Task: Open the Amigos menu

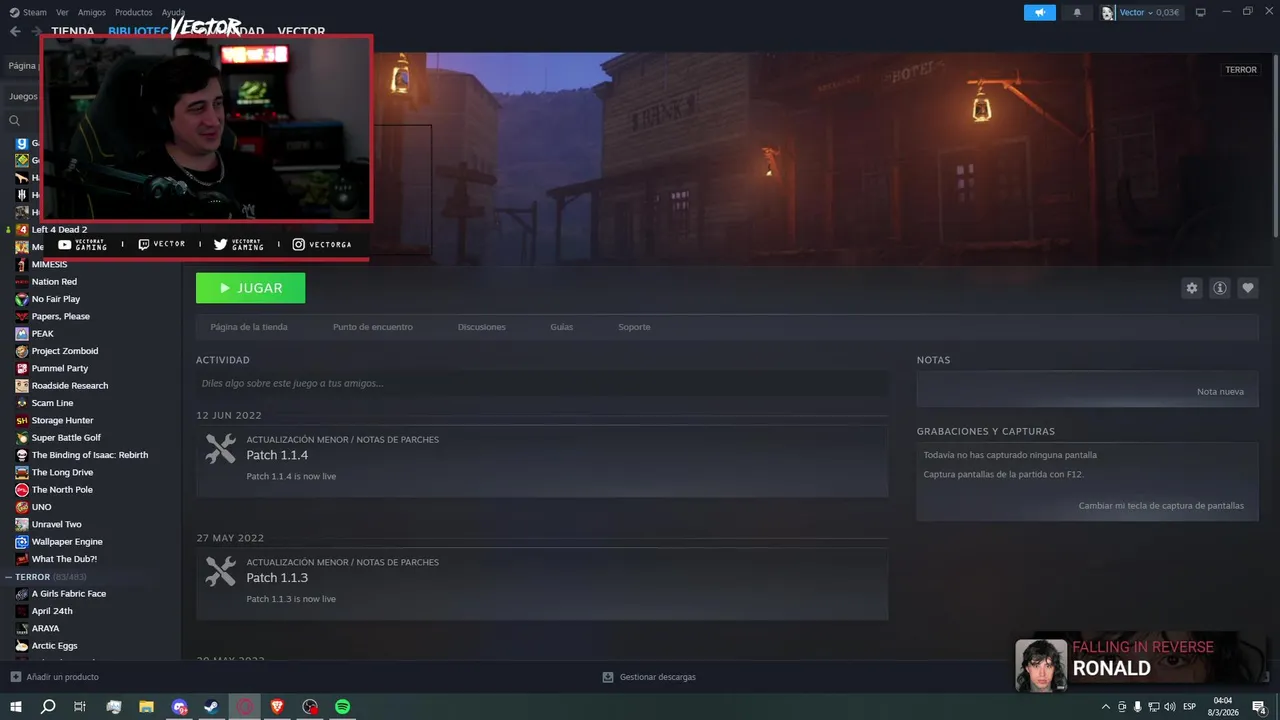Action: tap(92, 12)
